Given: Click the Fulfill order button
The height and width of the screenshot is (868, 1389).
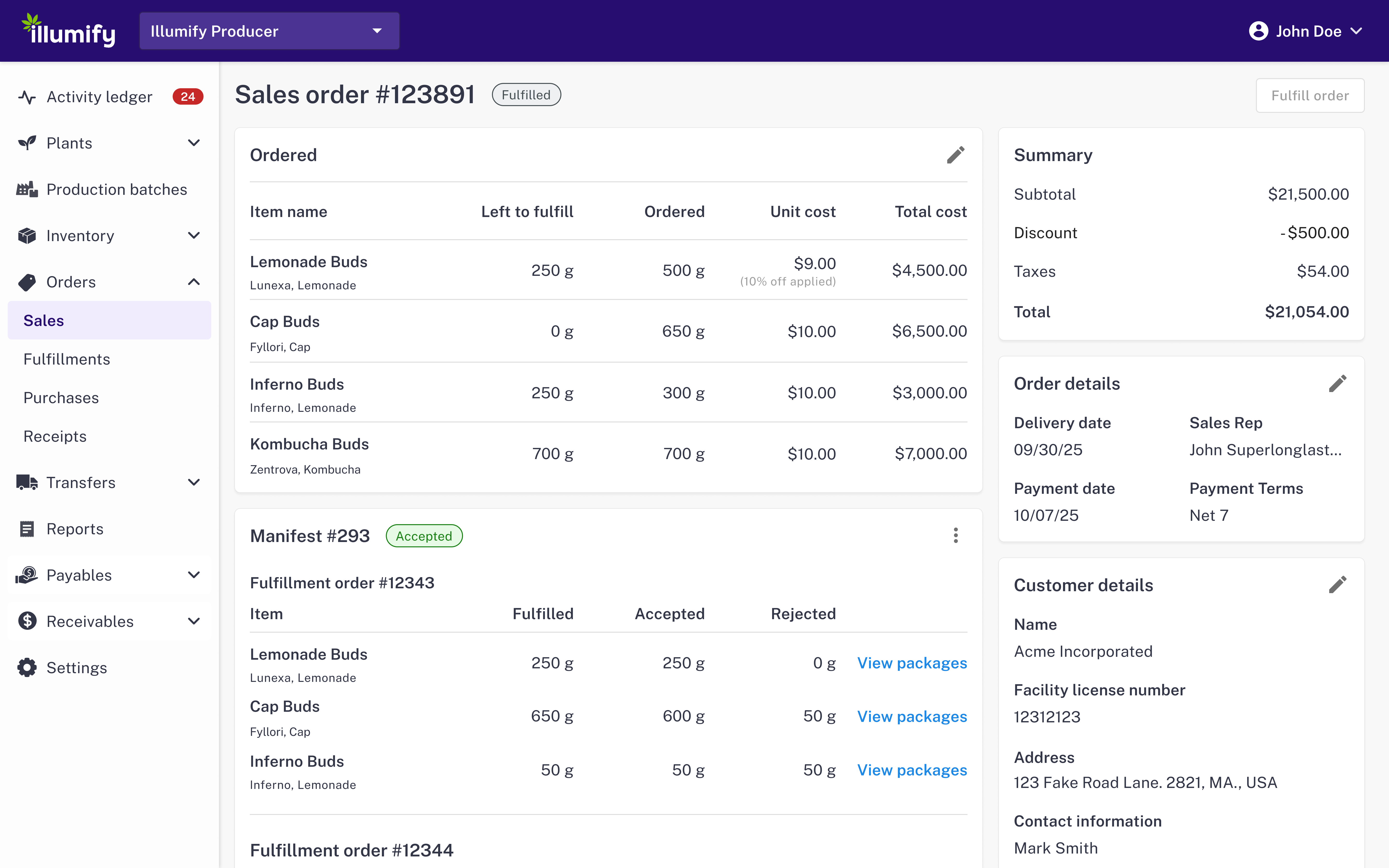Looking at the screenshot, I should click(1310, 95).
